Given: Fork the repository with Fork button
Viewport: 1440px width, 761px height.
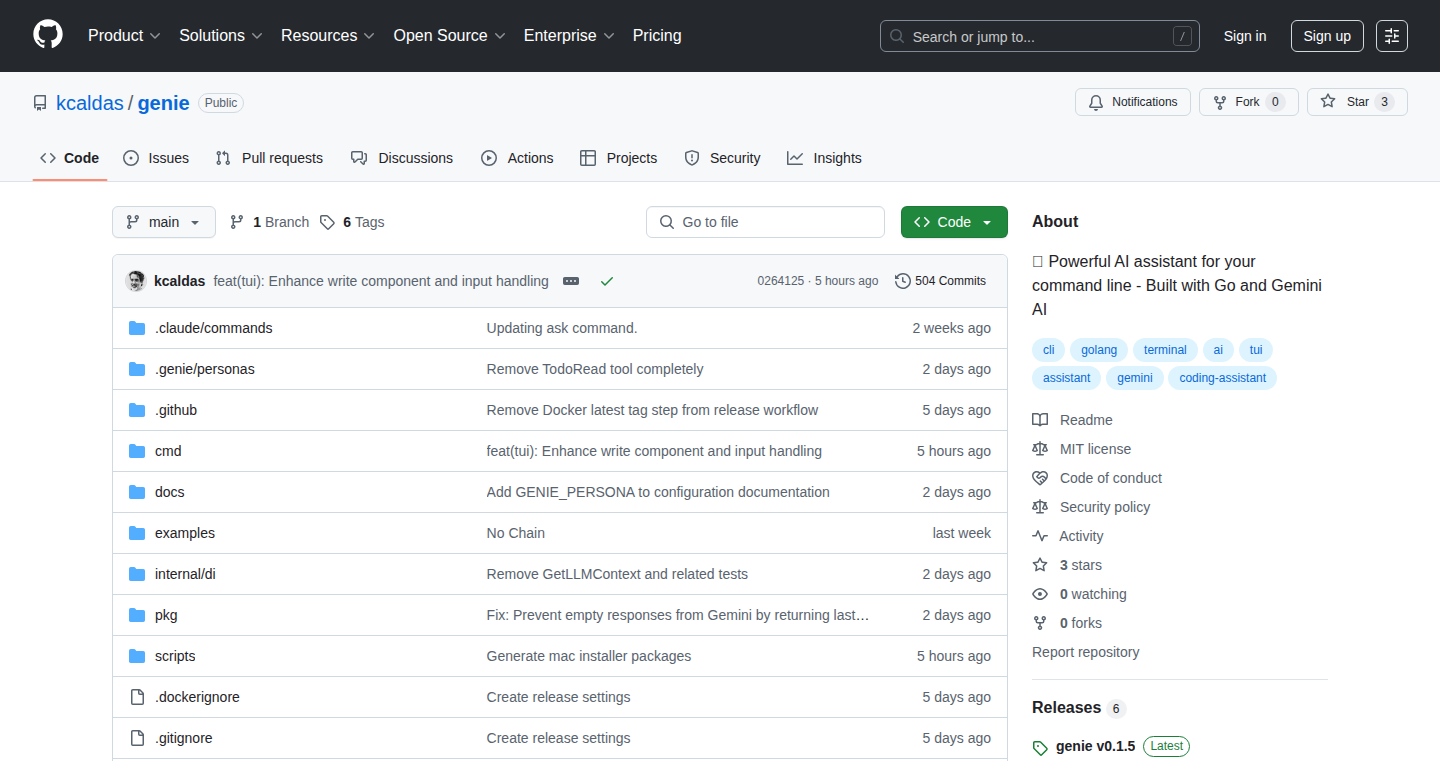Looking at the screenshot, I should (x=1248, y=102).
